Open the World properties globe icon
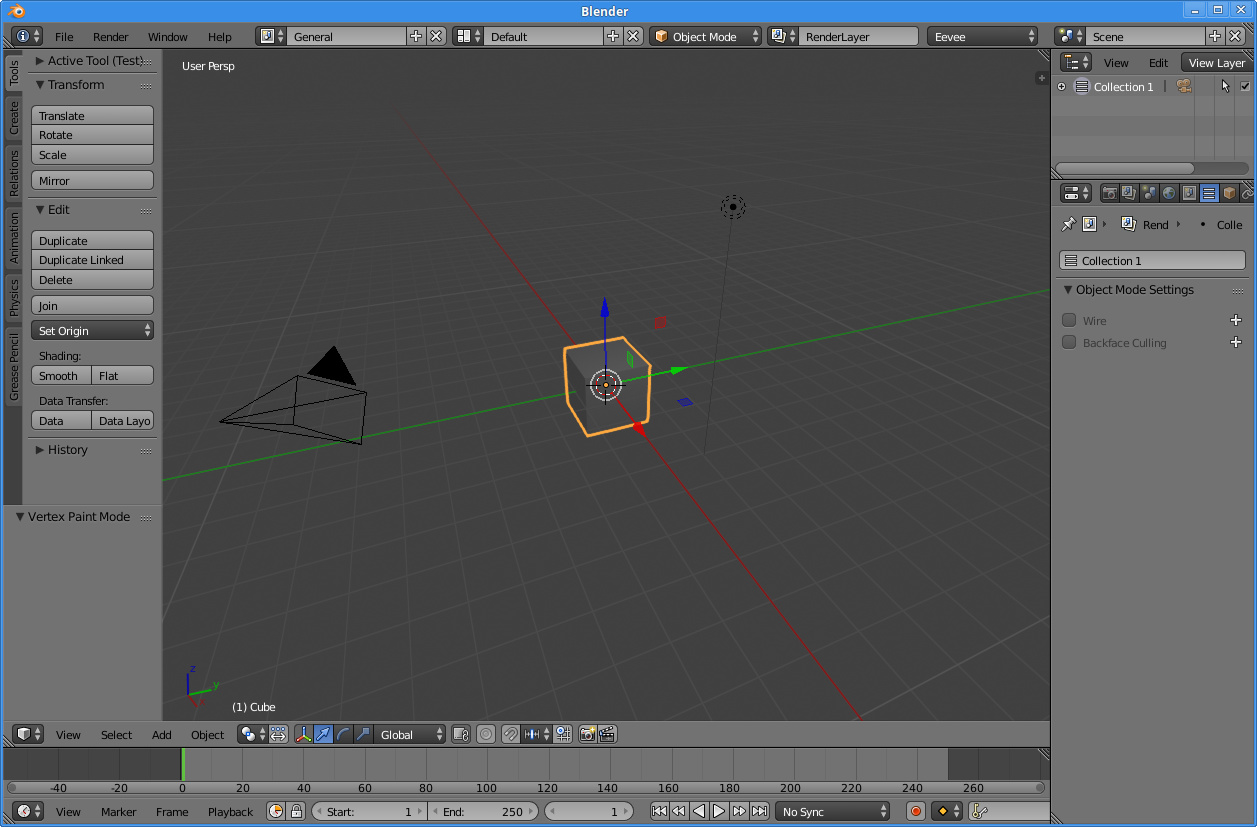 tap(1168, 192)
